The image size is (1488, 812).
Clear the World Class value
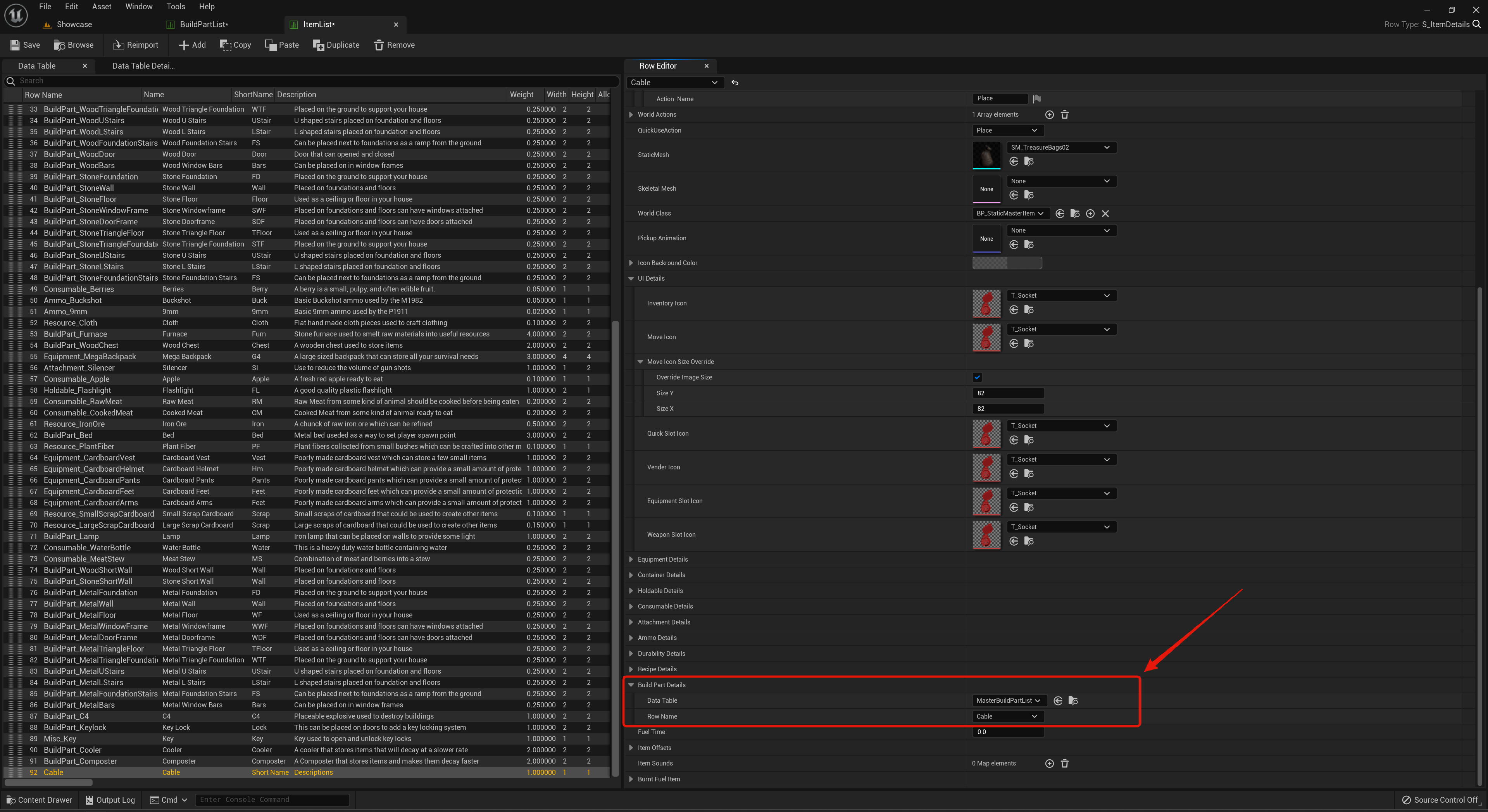coord(1105,214)
